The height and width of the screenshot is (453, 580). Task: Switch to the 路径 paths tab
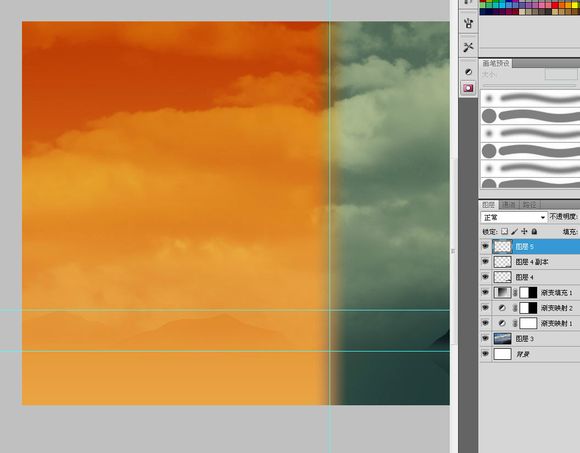[530, 204]
